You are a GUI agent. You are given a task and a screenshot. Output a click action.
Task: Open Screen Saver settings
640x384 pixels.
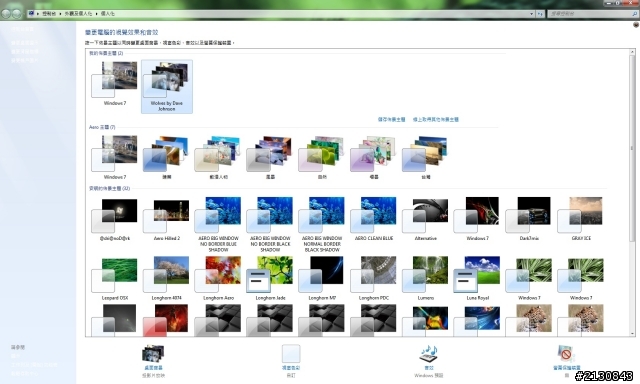[x=567, y=361]
